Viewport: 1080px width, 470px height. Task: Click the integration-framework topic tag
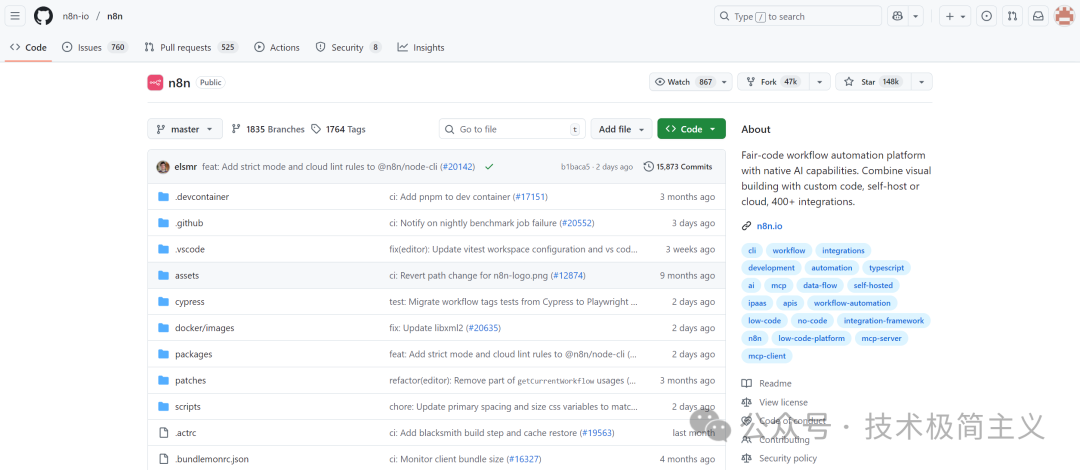[884, 320]
